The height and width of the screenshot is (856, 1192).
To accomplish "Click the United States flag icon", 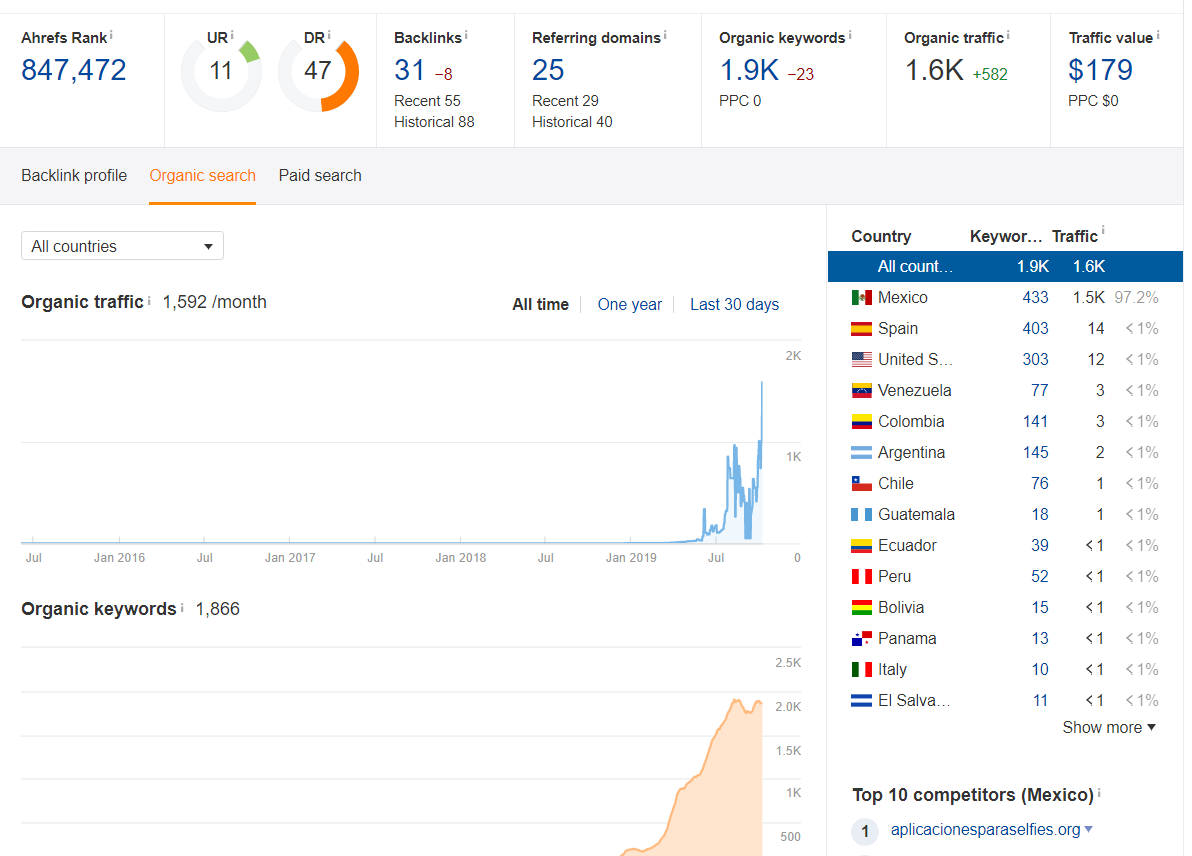I will tap(861, 360).
